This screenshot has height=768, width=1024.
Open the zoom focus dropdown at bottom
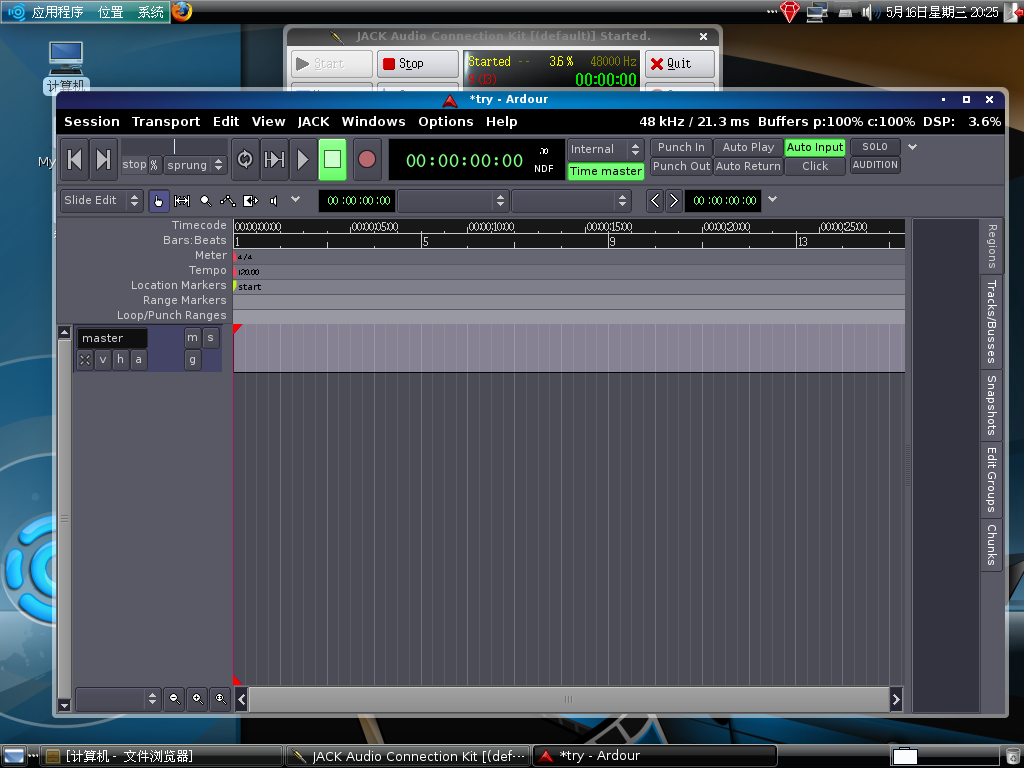(x=118, y=699)
